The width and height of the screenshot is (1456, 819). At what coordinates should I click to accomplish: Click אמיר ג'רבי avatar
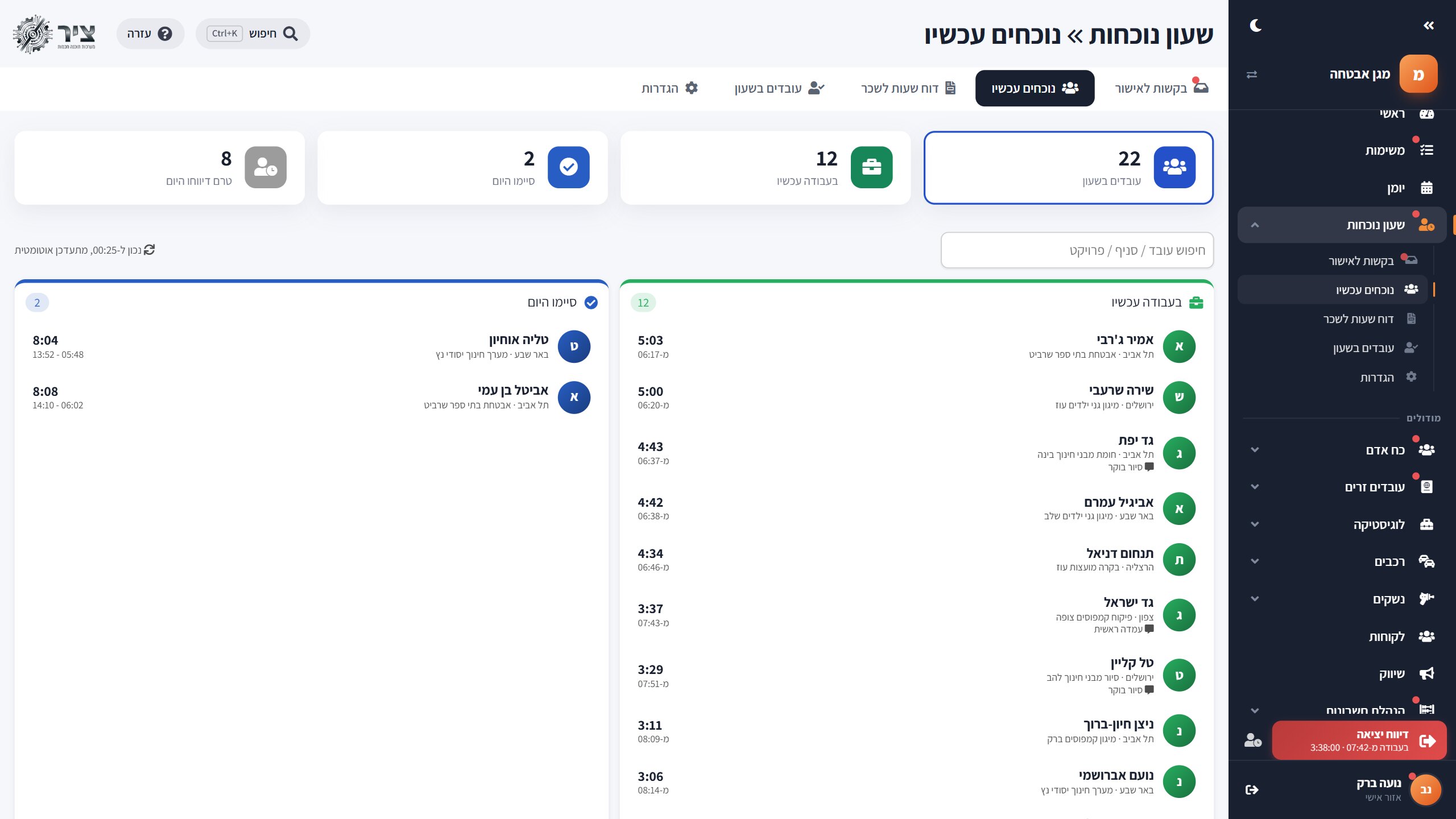(x=1179, y=346)
